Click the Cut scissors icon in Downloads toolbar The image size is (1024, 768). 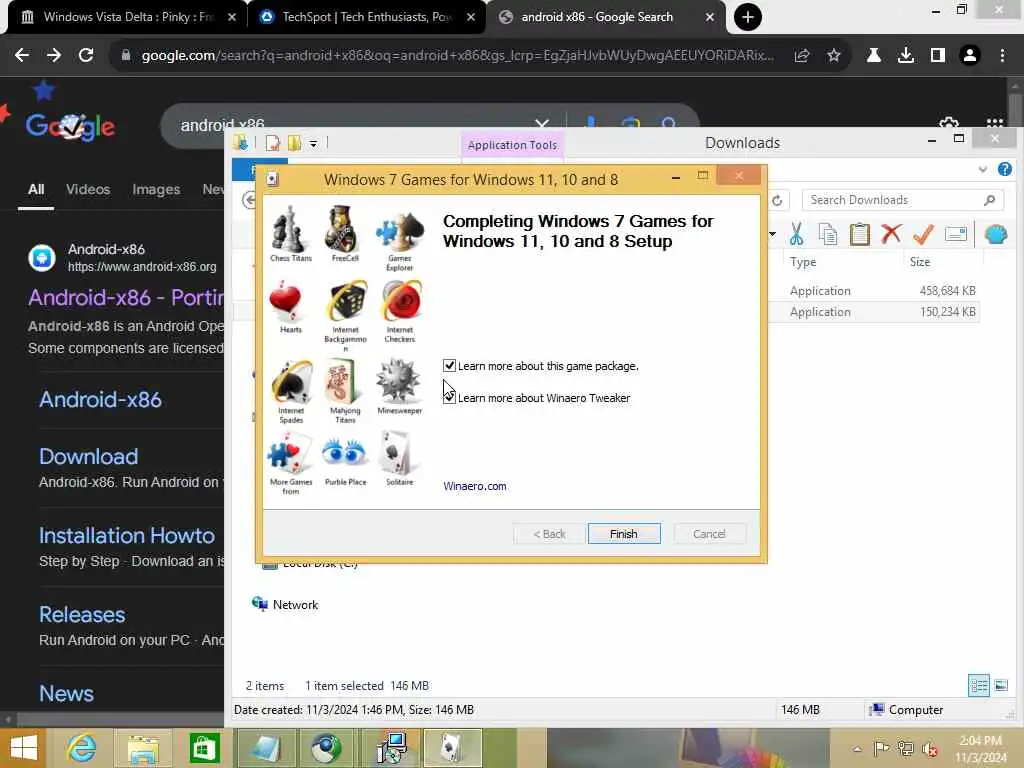(796, 234)
